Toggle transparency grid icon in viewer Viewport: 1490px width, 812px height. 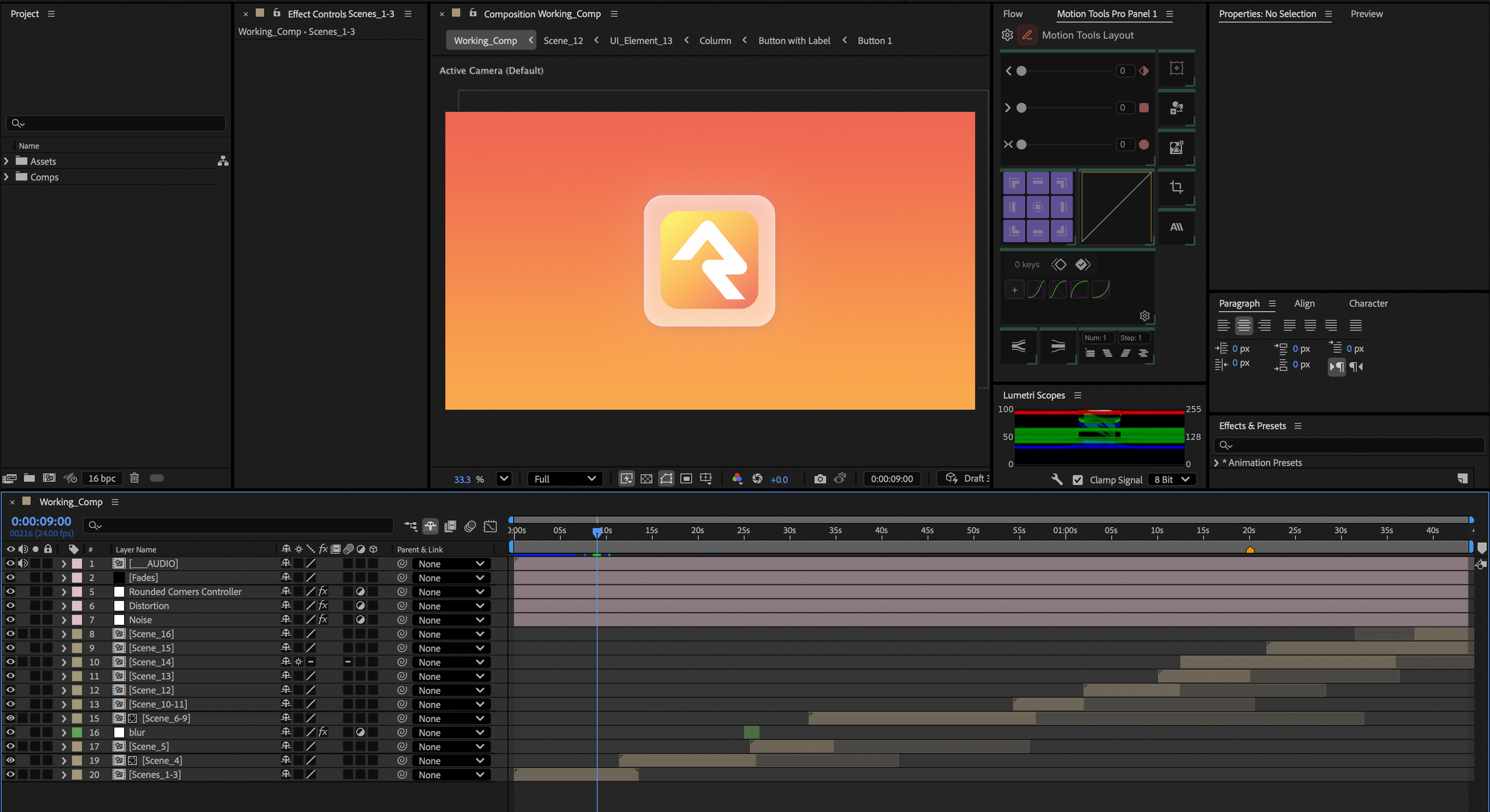[646, 479]
